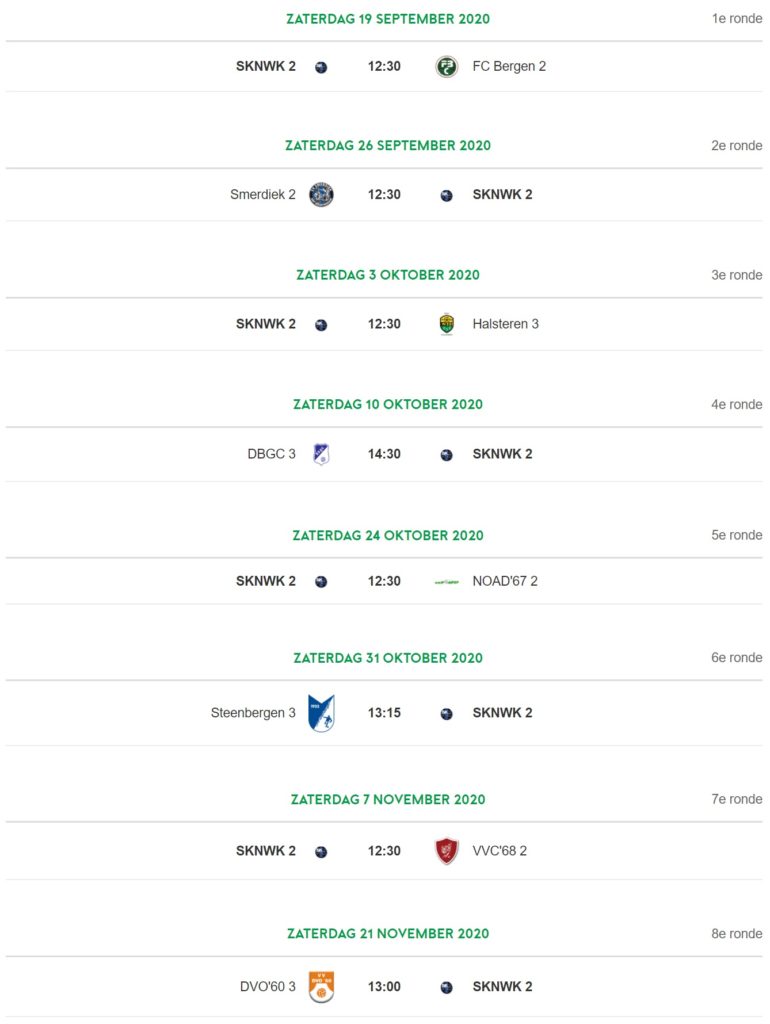Click the Steenbergen 3 shield logo

[321, 713]
